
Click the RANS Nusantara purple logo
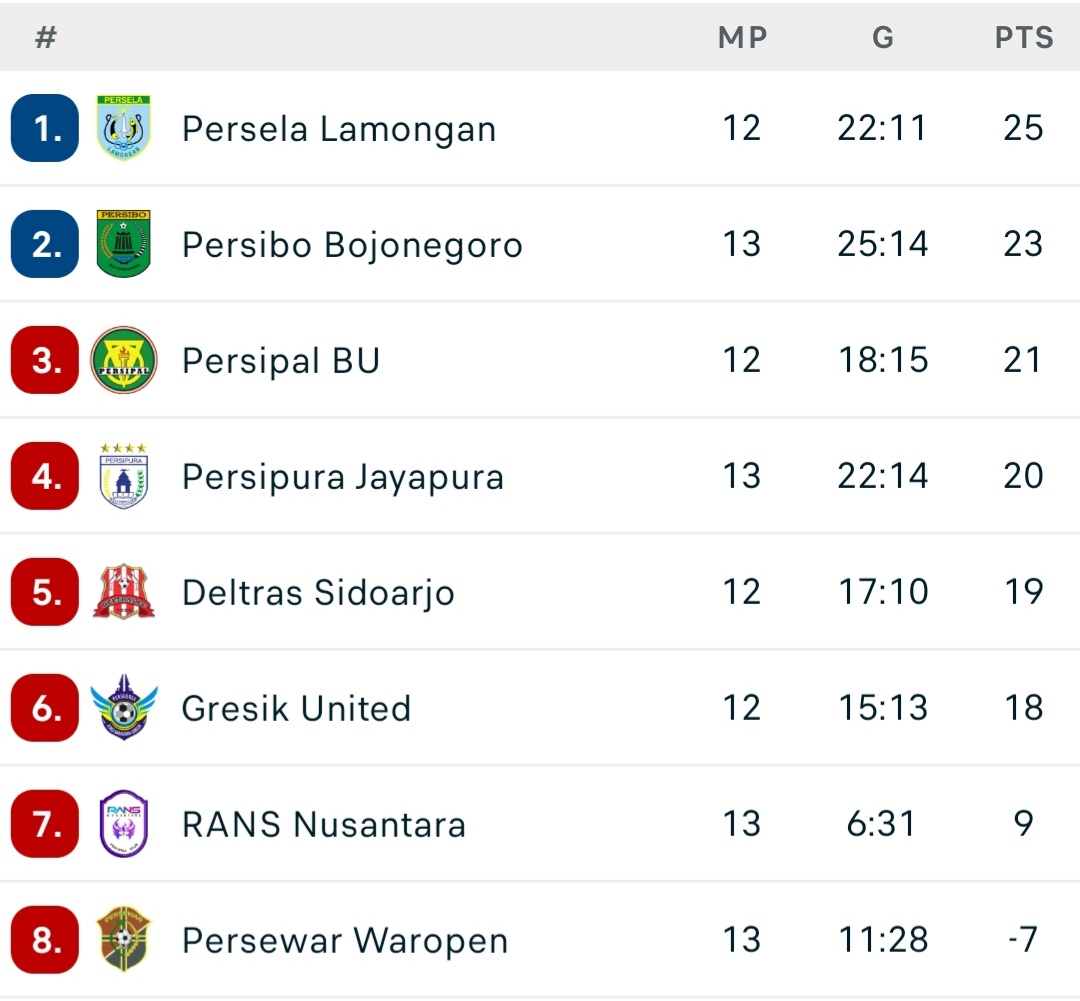click(124, 824)
